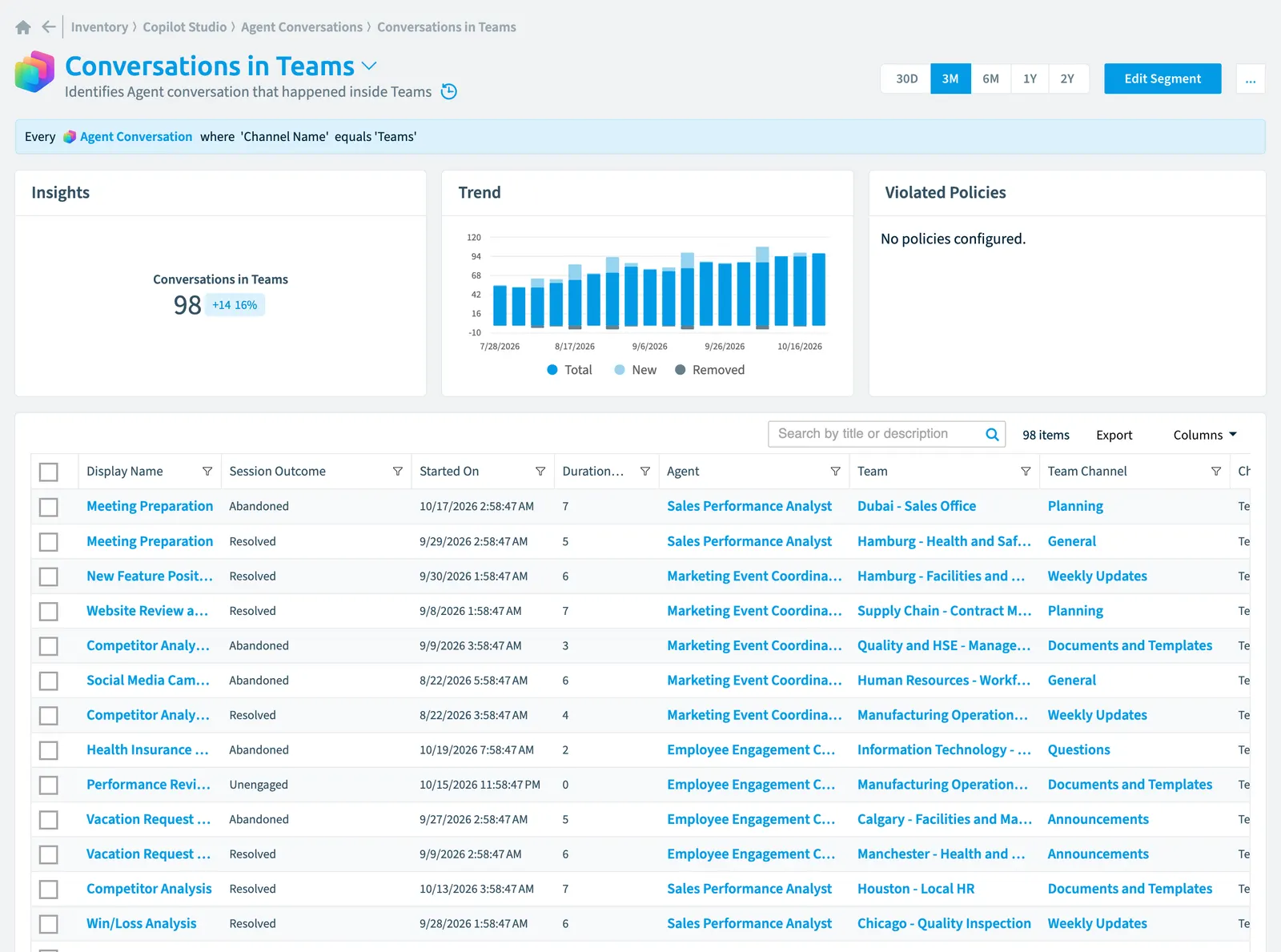Click Export link
This screenshot has height=952, width=1281.
coord(1114,435)
